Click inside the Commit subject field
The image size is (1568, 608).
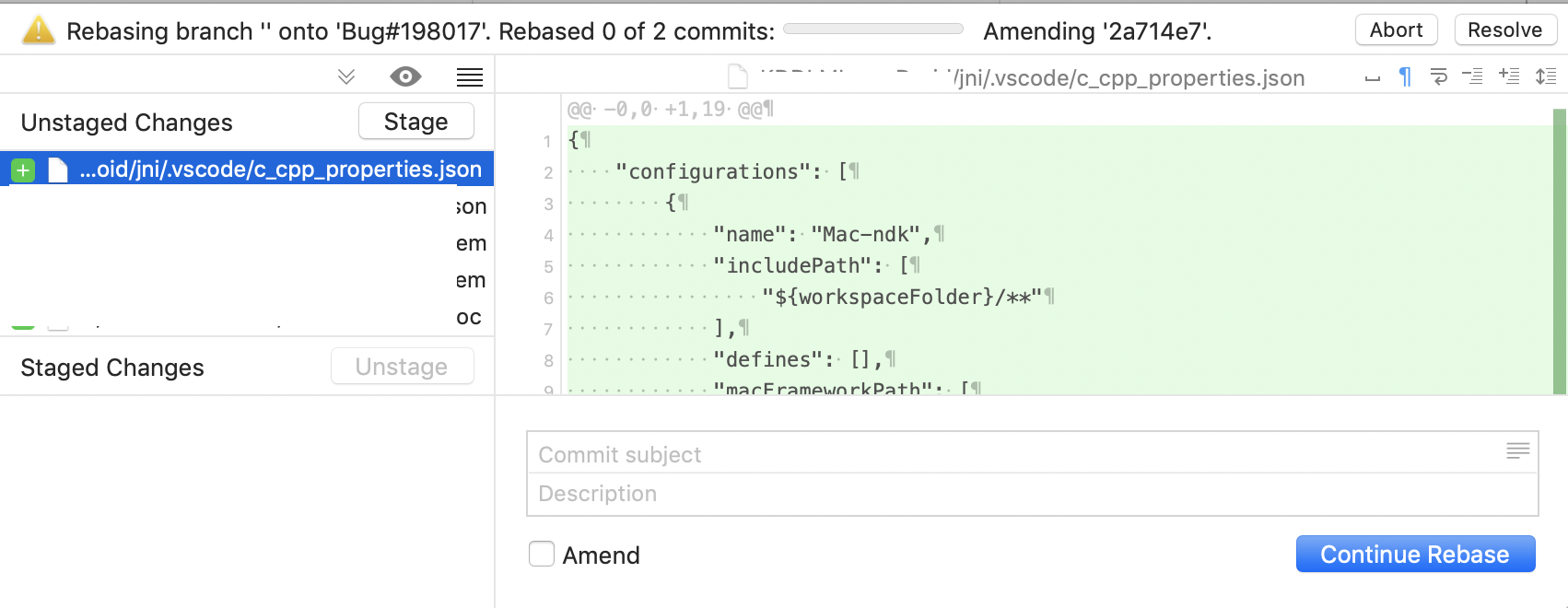point(921,453)
